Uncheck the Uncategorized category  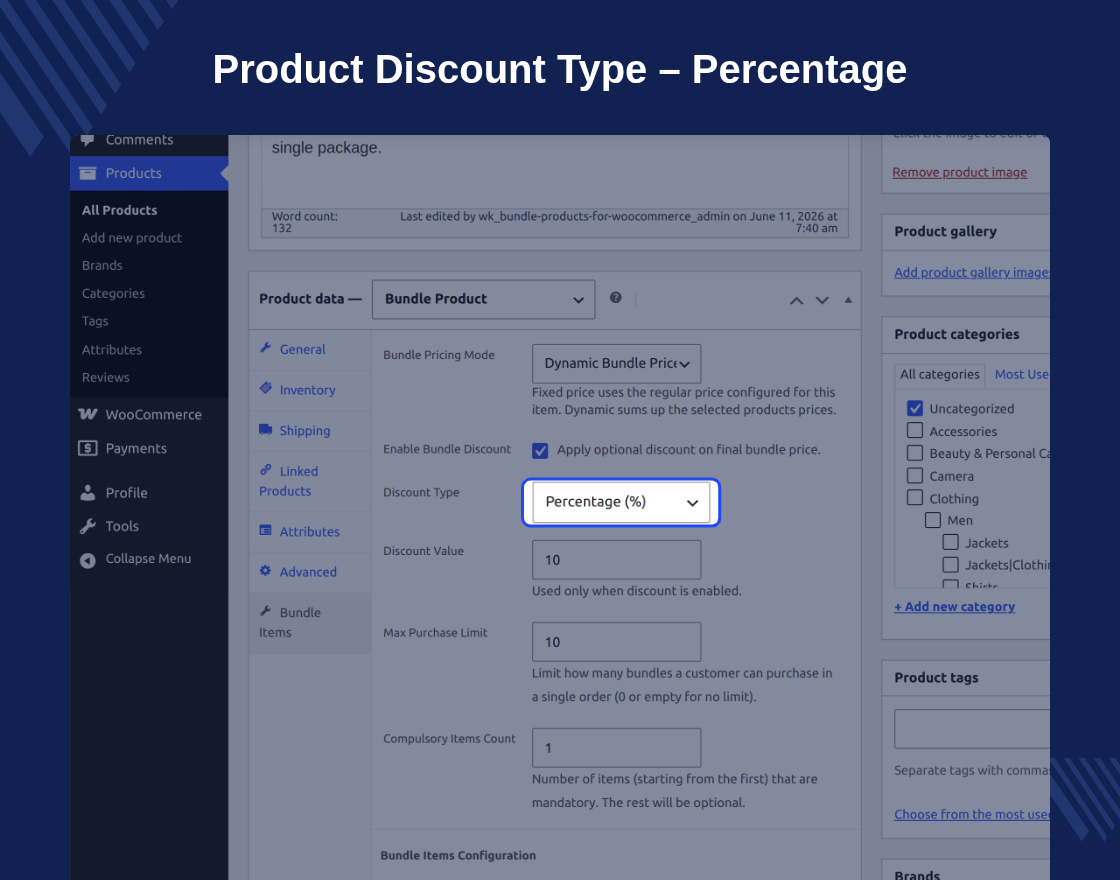pos(915,408)
